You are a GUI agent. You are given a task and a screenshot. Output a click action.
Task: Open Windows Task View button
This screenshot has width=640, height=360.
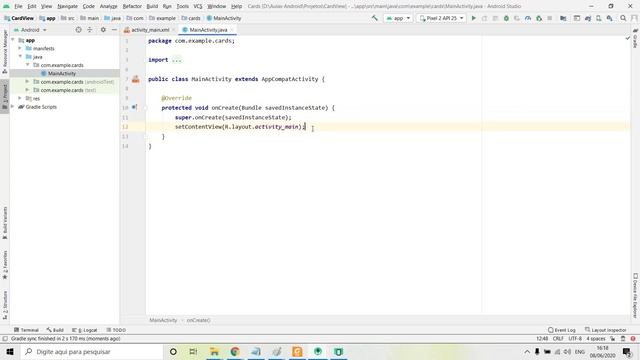(x=193, y=351)
